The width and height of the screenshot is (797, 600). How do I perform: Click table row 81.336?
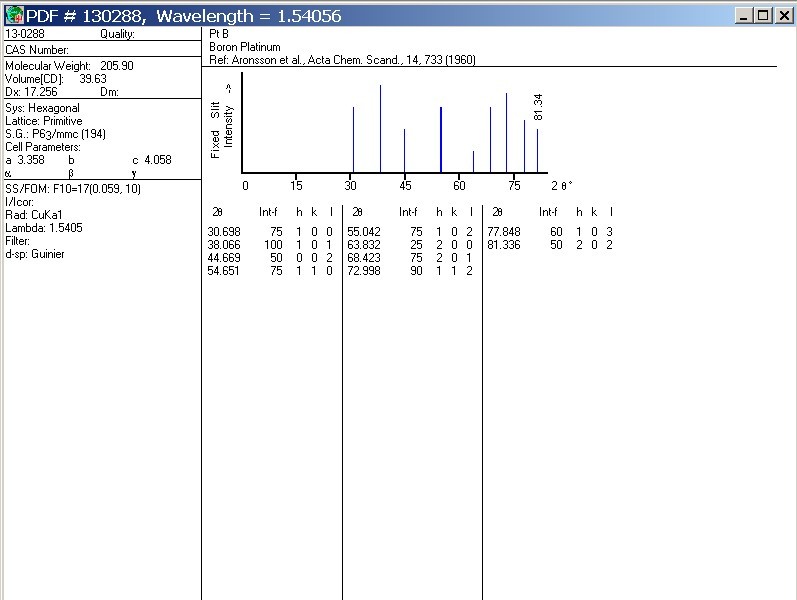550,245
